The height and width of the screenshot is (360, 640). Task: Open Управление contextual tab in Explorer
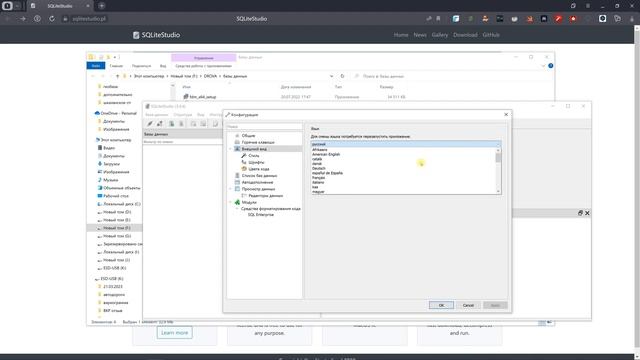[x=204, y=58]
